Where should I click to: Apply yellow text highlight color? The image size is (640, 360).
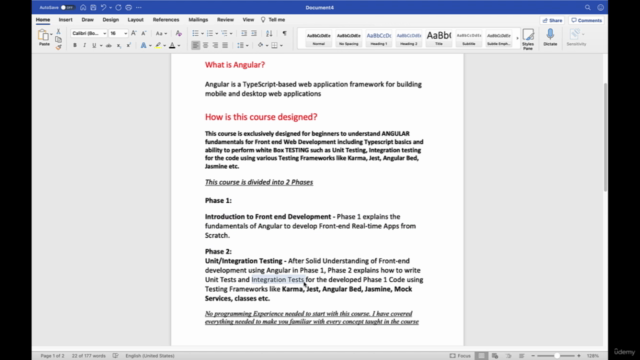pos(158,45)
